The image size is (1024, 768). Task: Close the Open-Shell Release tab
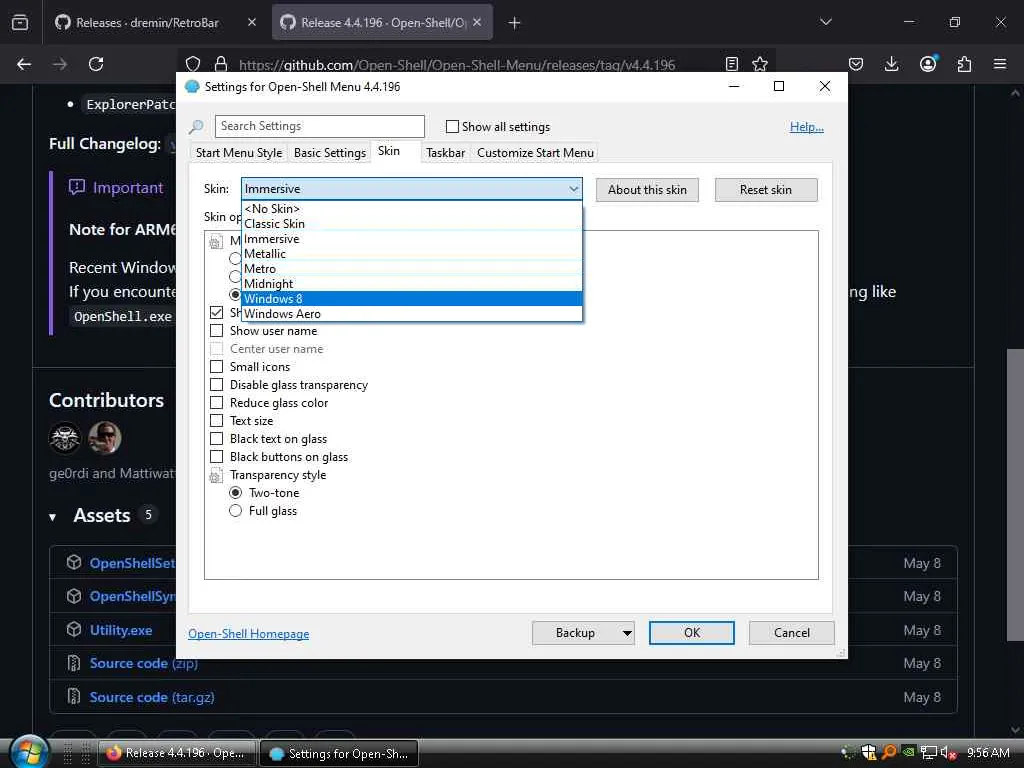coord(477,22)
